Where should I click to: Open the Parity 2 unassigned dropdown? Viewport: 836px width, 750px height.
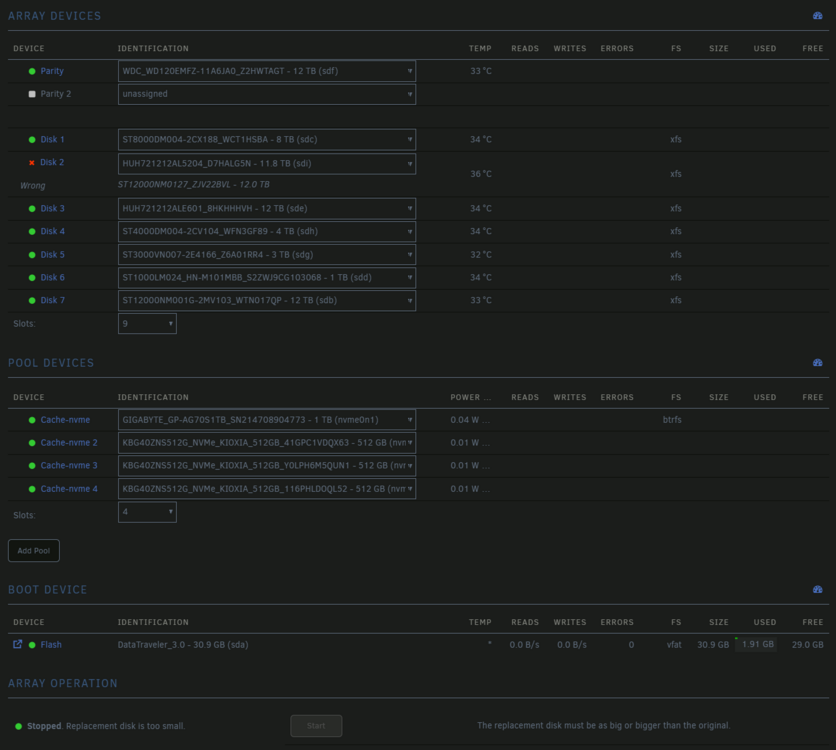coord(267,94)
